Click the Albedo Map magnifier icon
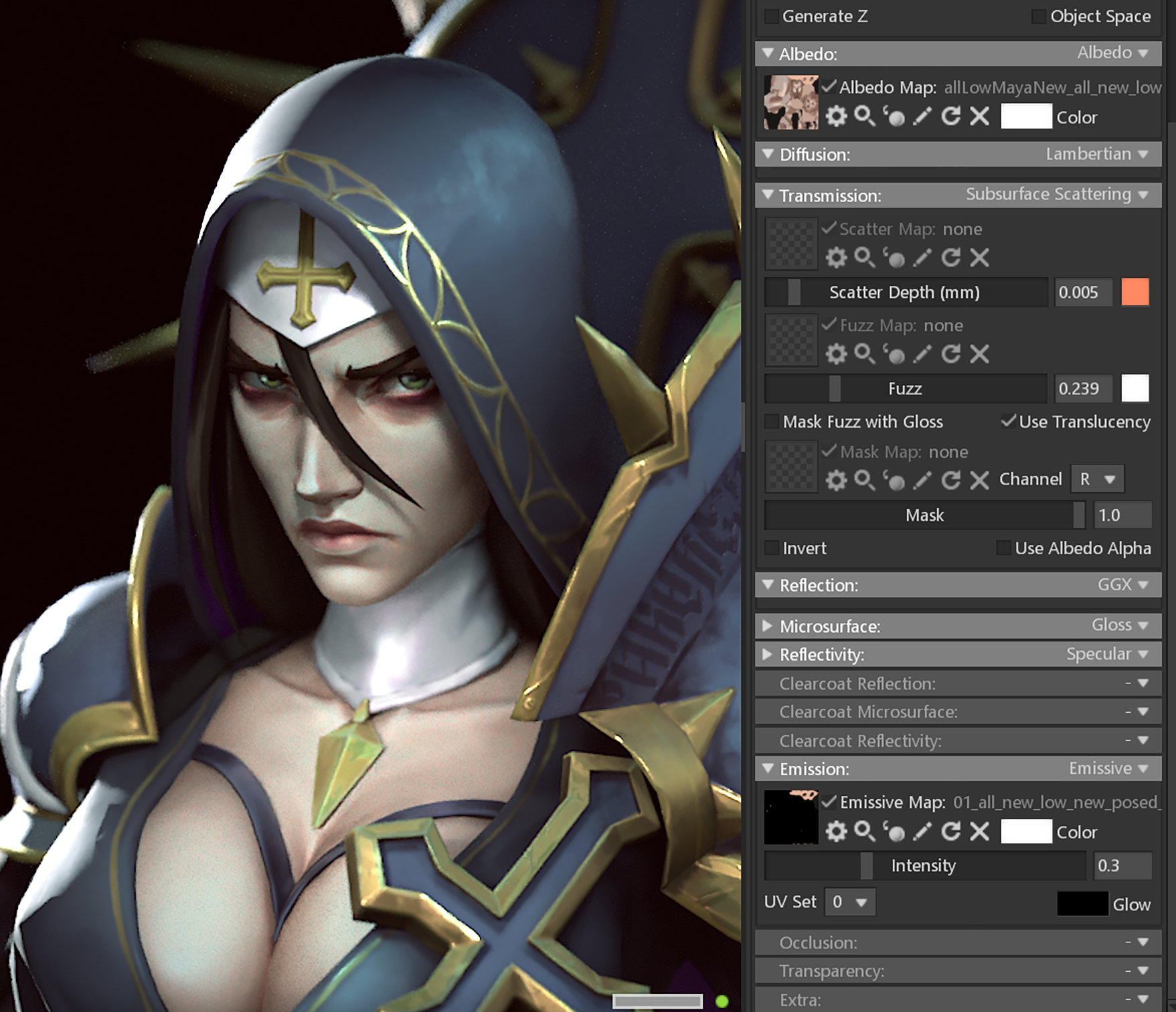This screenshot has width=1176, height=1012. 865,116
